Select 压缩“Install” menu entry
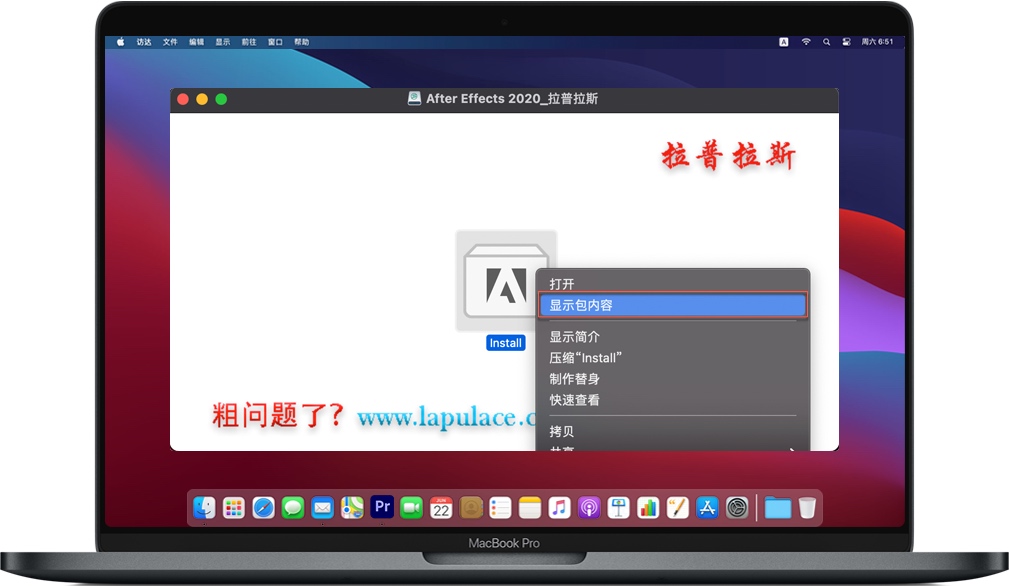 point(672,358)
